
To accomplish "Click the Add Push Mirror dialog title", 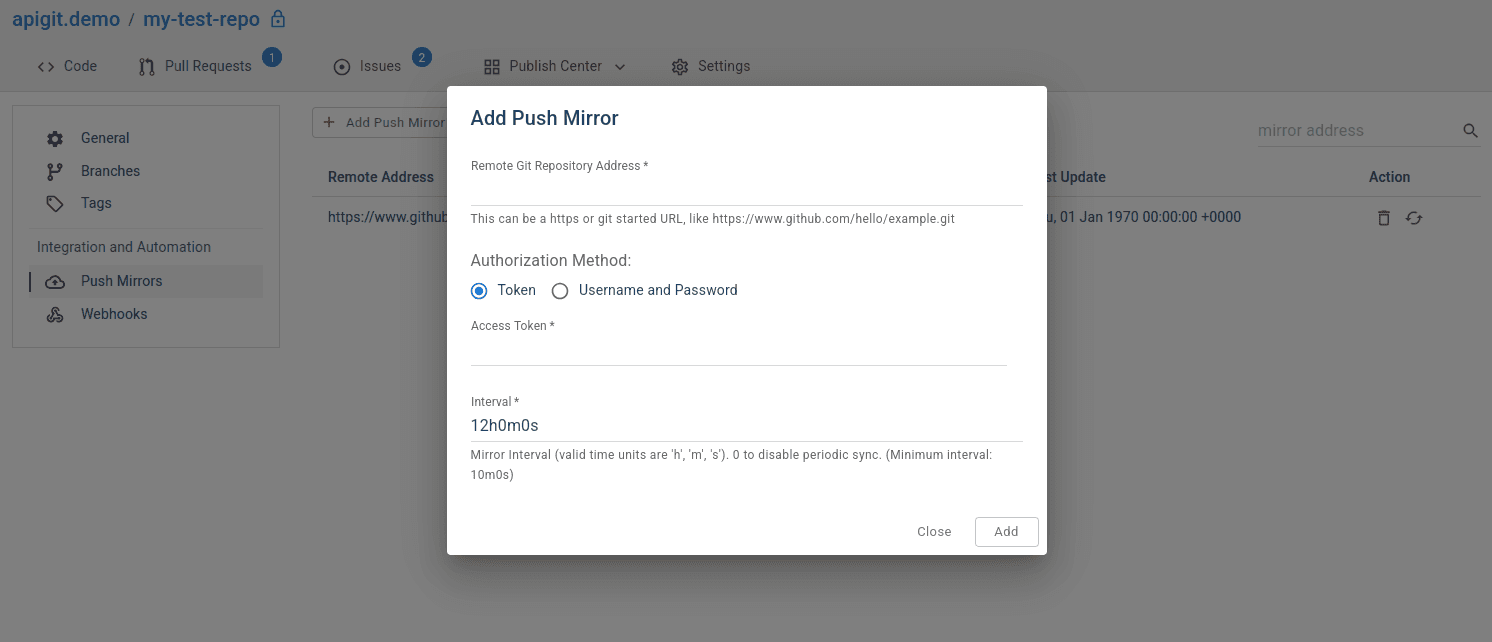I will click(545, 118).
